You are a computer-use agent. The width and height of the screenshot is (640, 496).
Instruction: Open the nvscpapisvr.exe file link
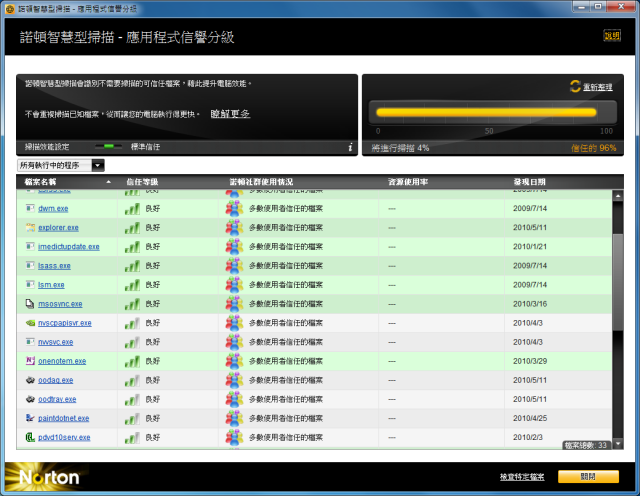coord(64,323)
